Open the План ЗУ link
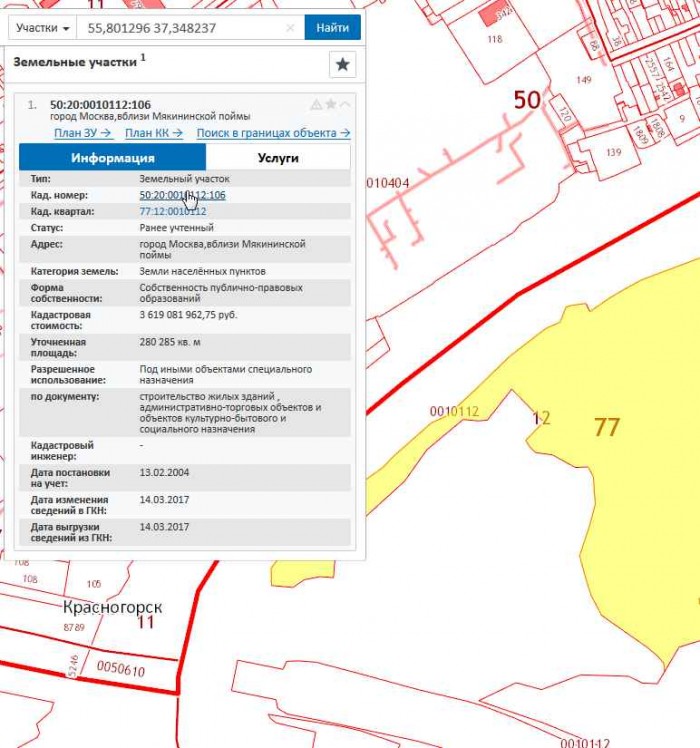The width and height of the screenshot is (700, 748). pyautogui.click(x=82, y=132)
